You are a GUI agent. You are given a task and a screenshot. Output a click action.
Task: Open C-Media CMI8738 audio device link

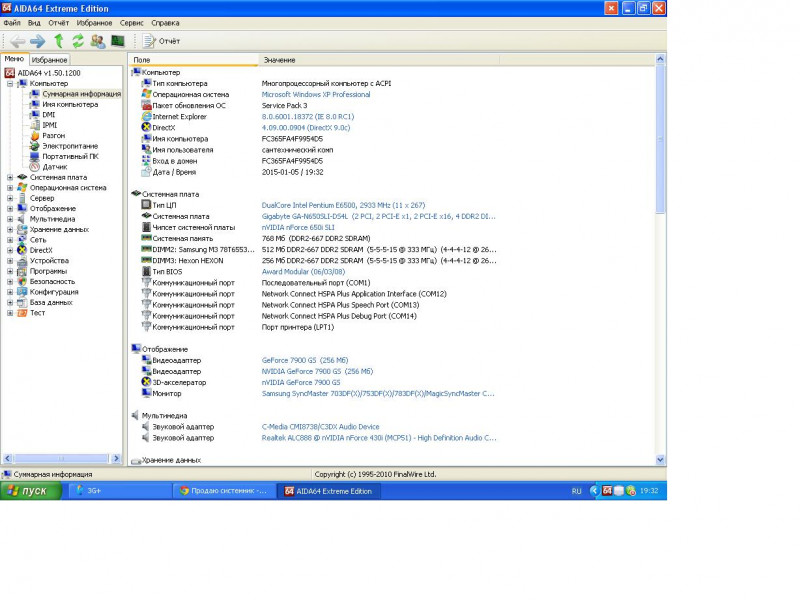pos(320,427)
